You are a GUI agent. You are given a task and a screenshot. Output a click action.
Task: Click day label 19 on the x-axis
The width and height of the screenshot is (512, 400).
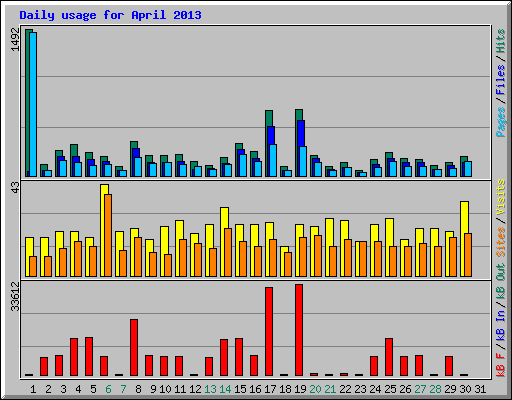[300, 389]
